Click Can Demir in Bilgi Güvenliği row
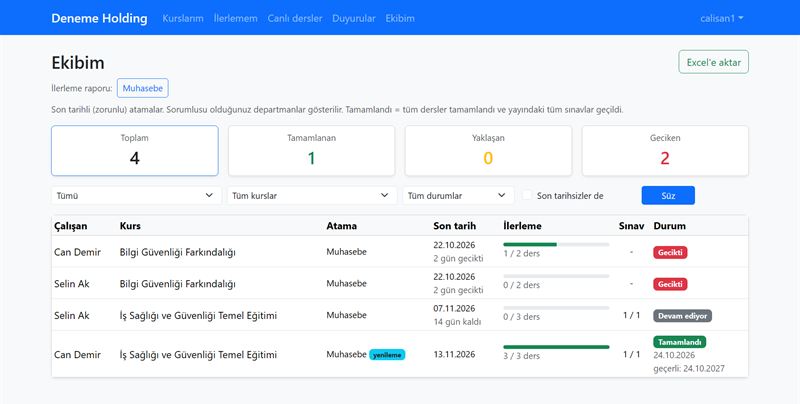The height and width of the screenshot is (404, 800). [x=78, y=252]
